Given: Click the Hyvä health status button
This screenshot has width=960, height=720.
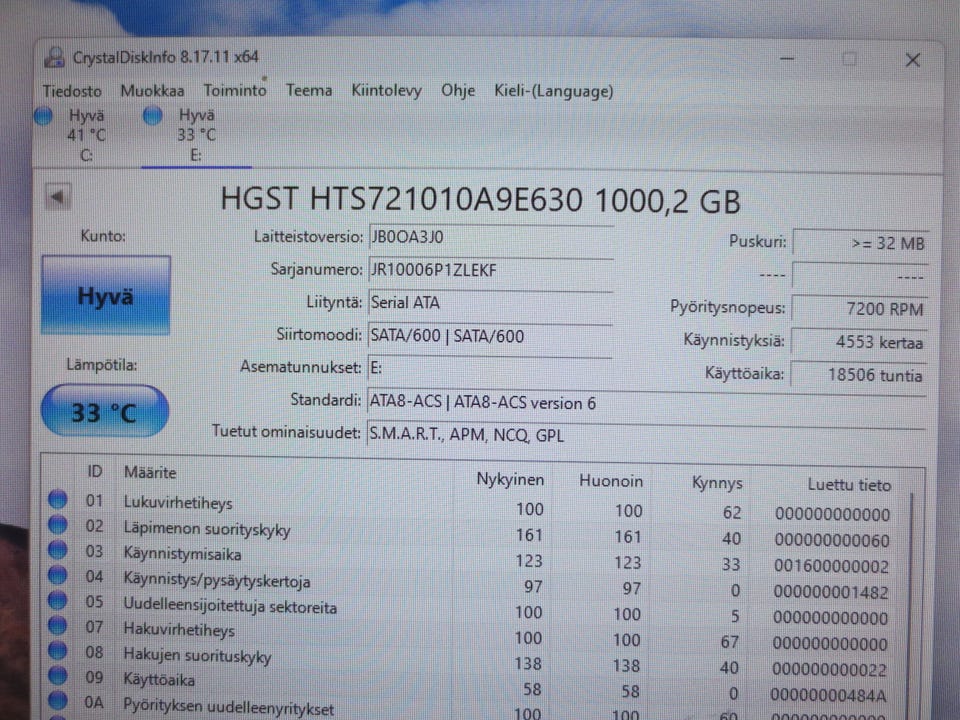Looking at the screenshot, I should coord(105,296).
